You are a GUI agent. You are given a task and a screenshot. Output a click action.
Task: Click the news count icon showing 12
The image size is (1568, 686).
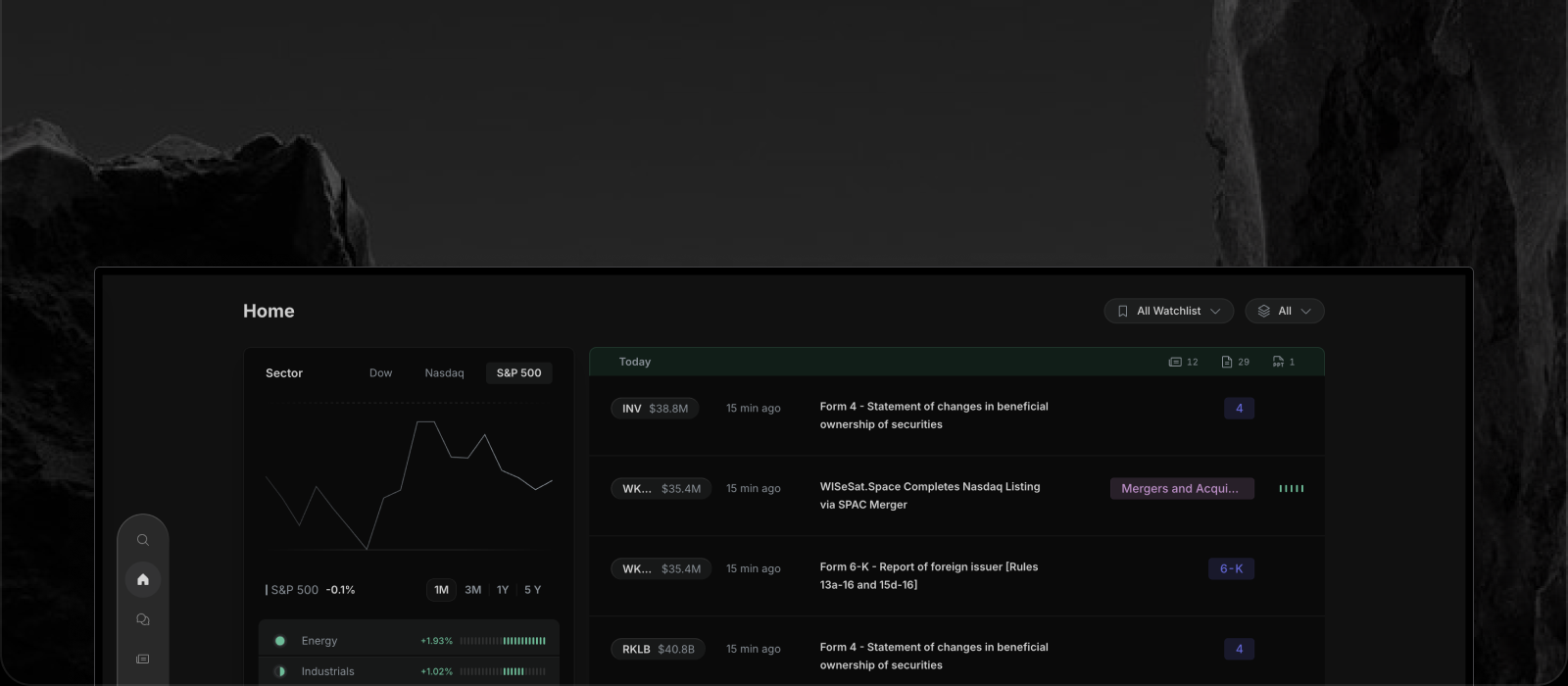1175,362
